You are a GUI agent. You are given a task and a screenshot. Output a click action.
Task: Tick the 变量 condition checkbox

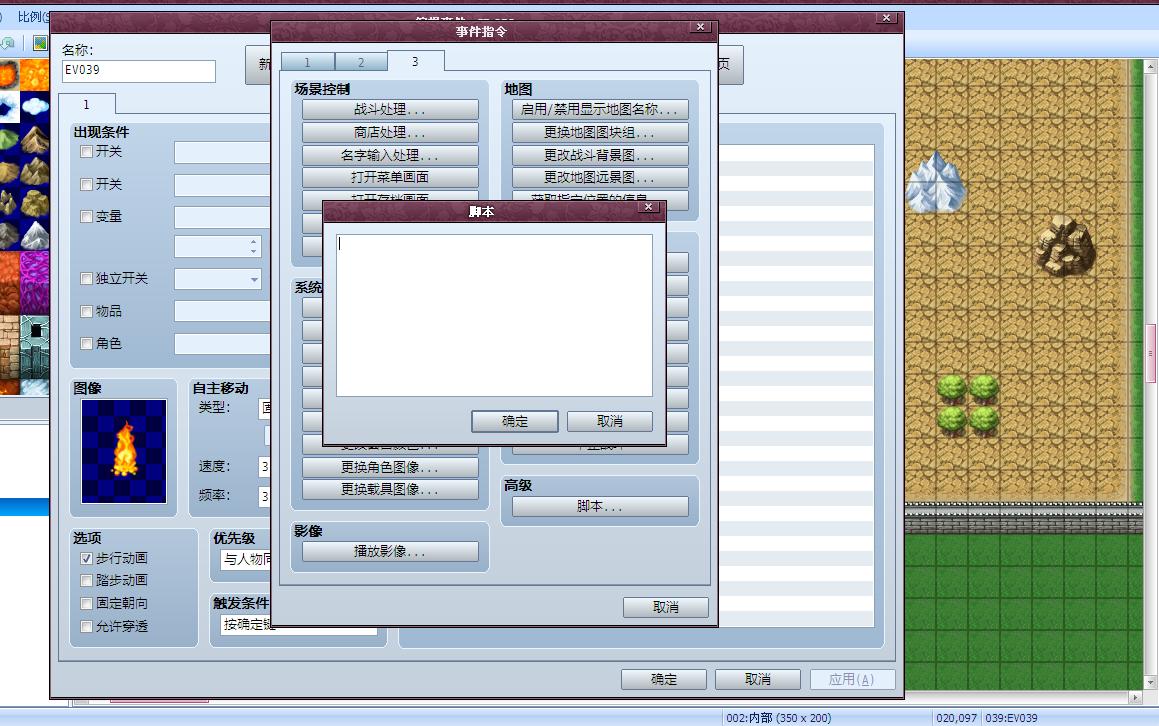coord(86,217)
